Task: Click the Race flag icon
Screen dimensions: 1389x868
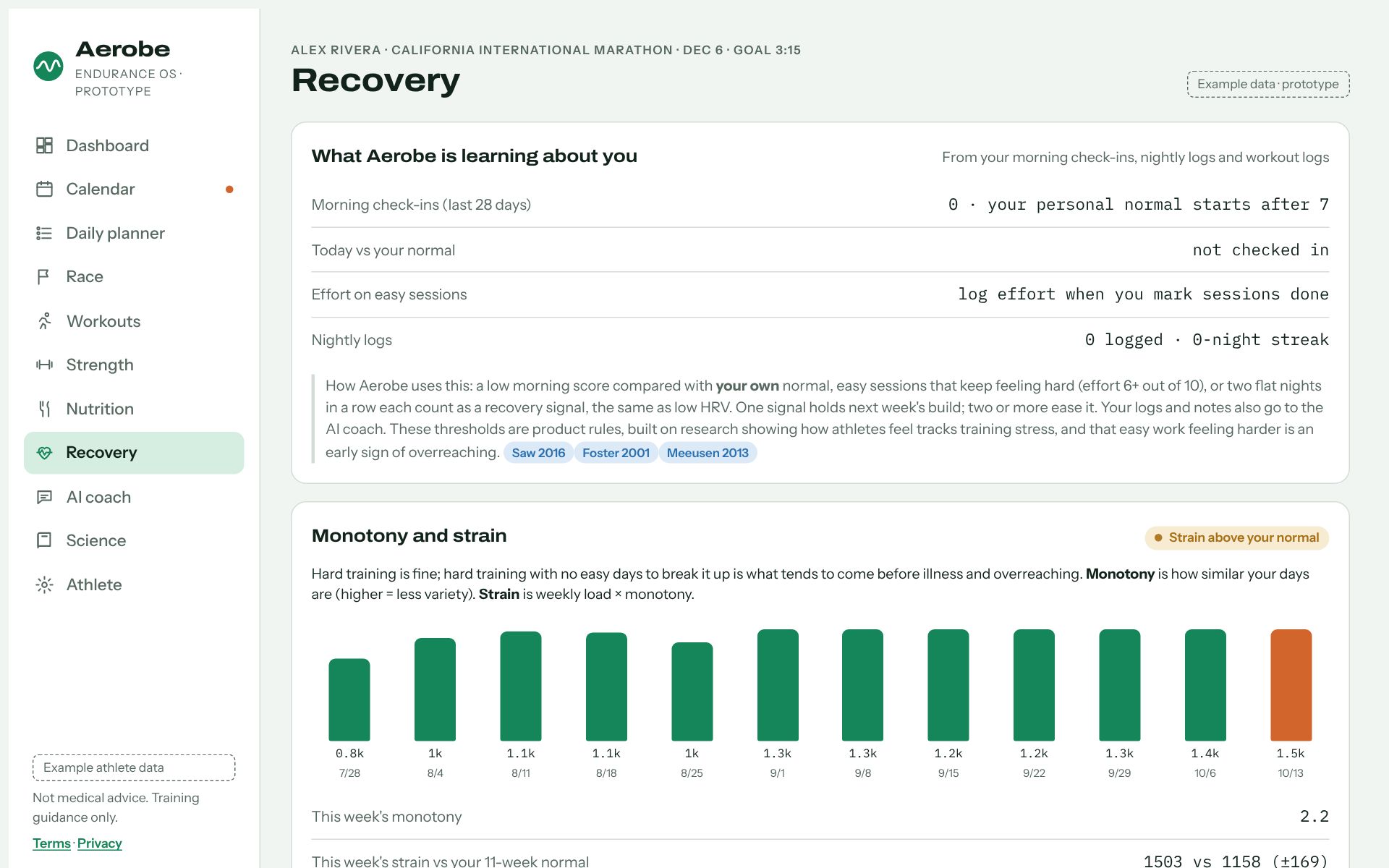Action: pos(44,276)
